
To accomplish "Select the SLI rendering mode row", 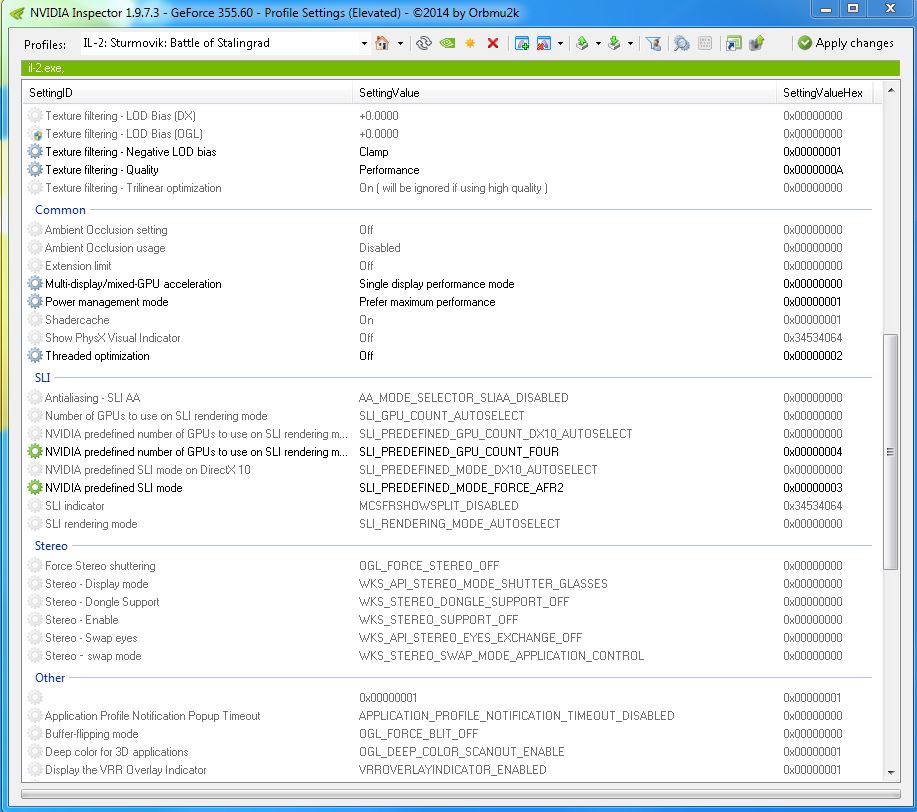I will 450,524.
